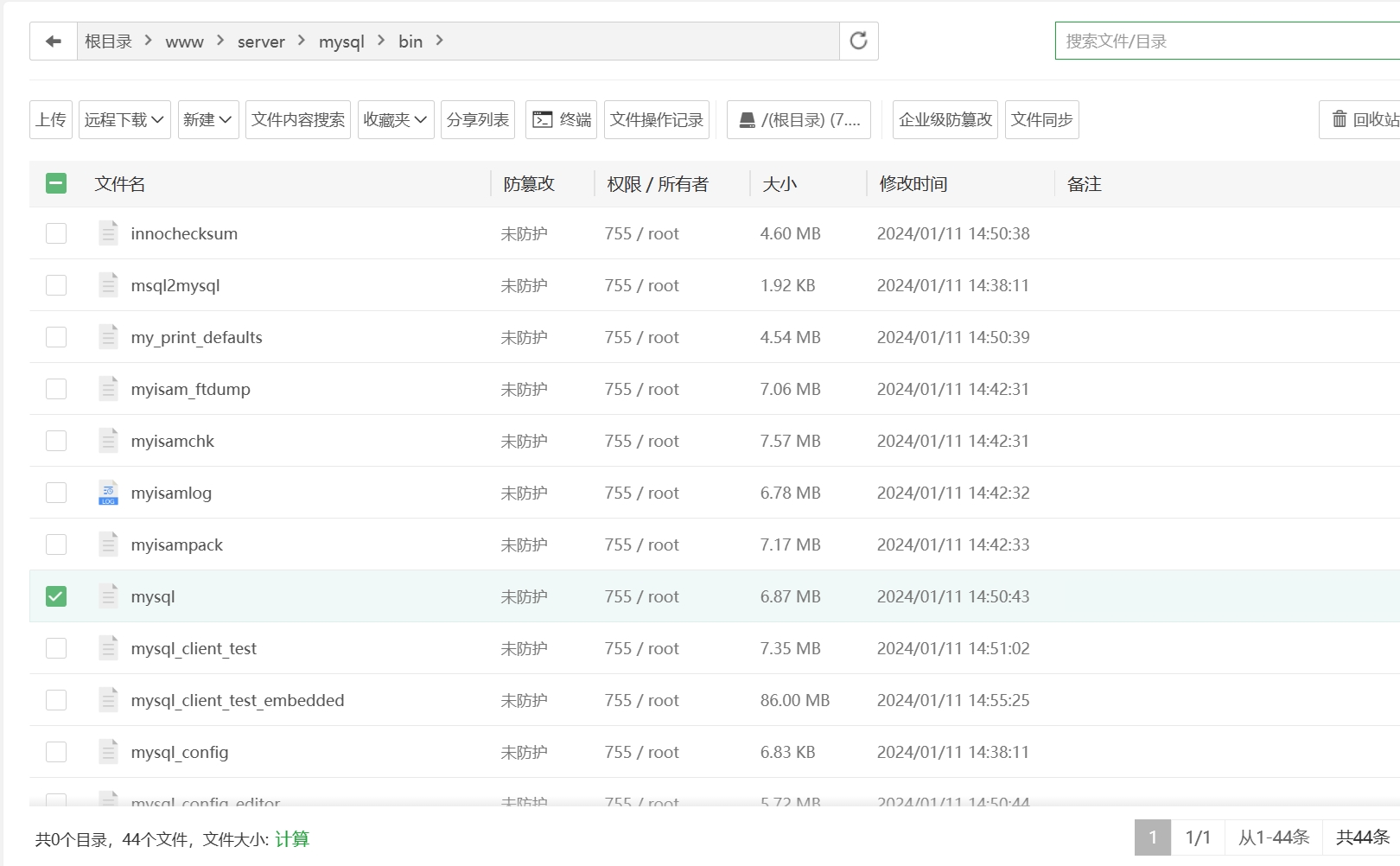Image resolution: width=1400 pixels, height=866 pixels.
Task: Click the file icon beside my_print_defaults
Action: click(x=108, y=337)
